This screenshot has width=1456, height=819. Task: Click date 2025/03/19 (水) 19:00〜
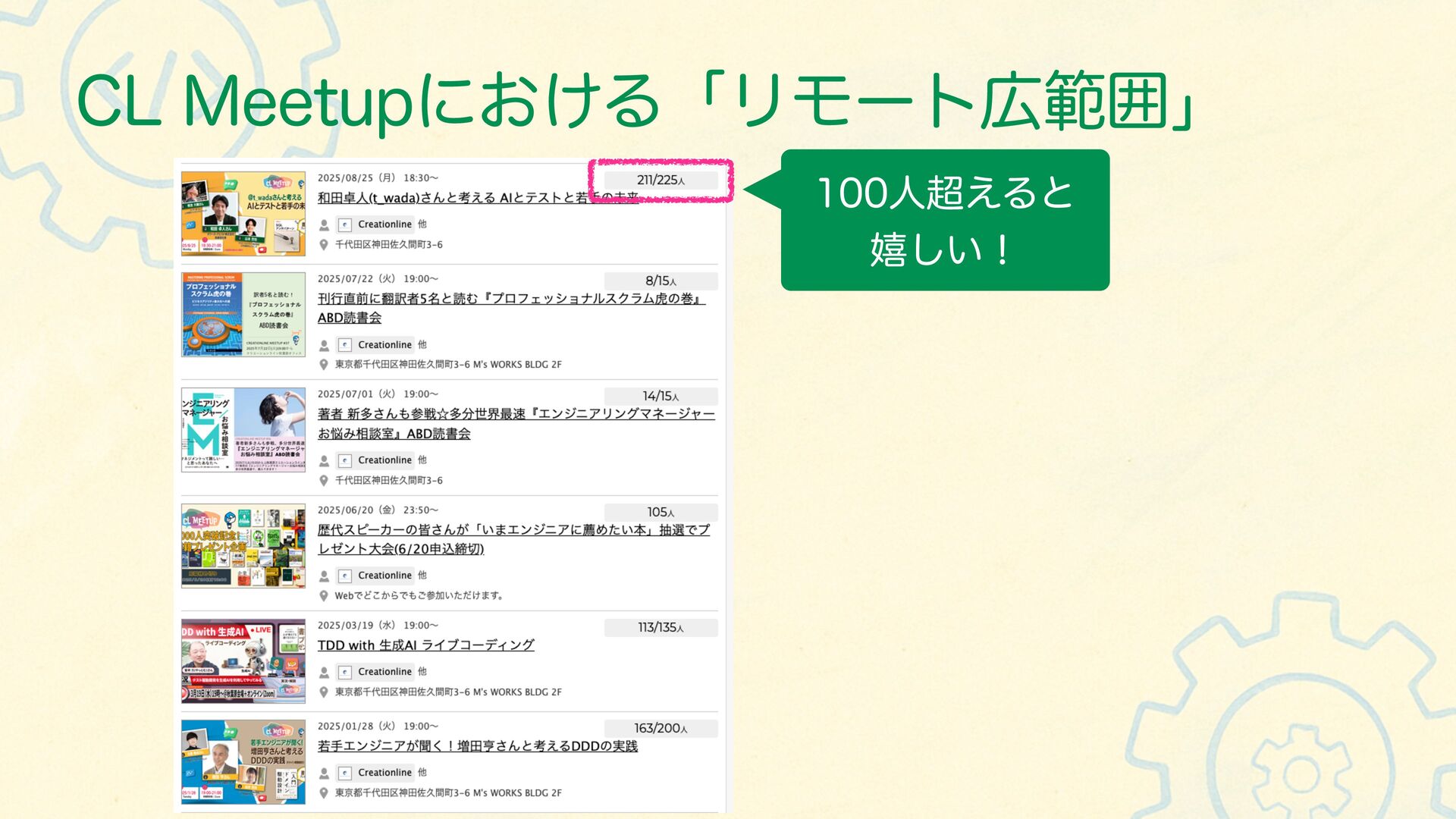click(378, 626)
